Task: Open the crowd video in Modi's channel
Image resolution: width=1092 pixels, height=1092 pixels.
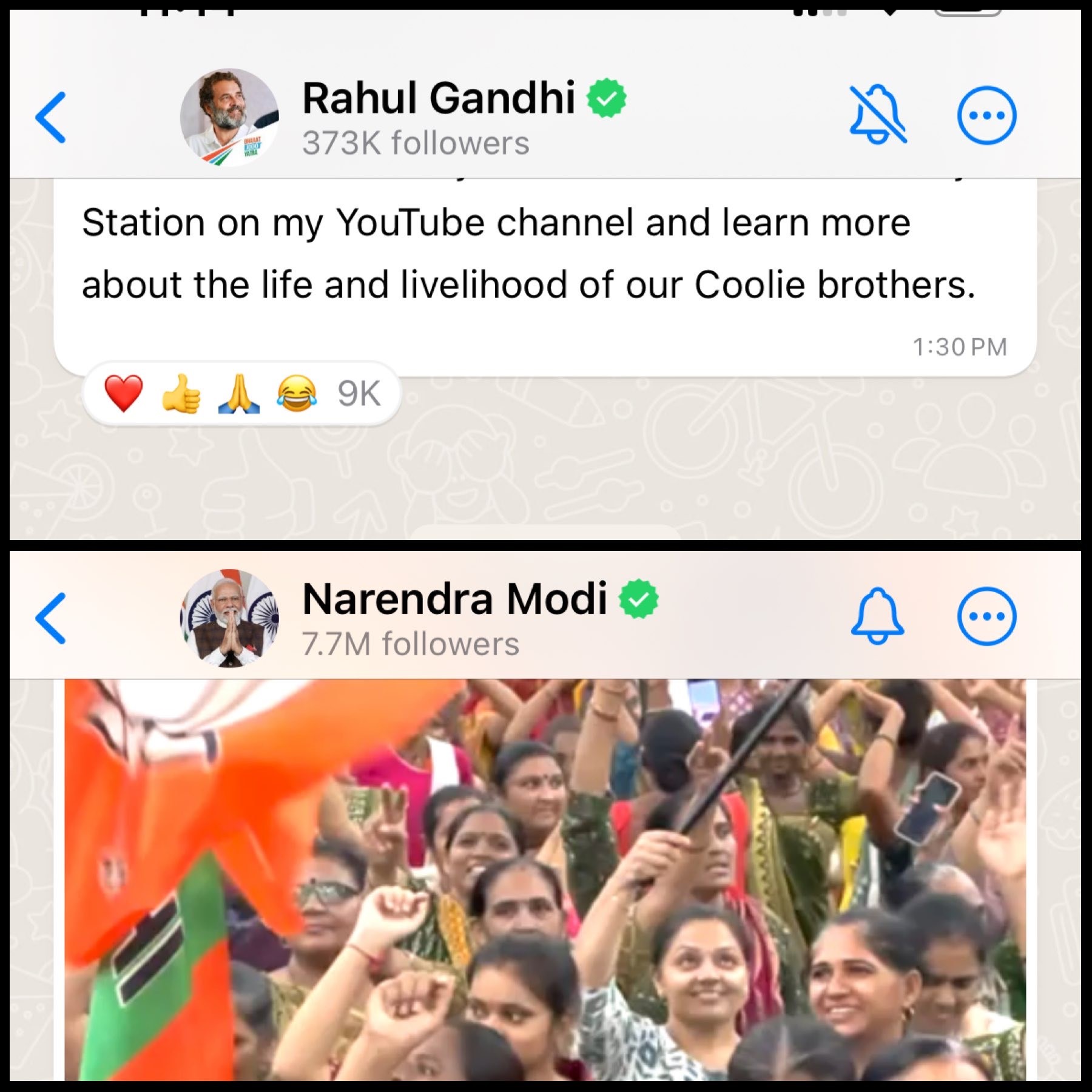Action: point(545,880)
